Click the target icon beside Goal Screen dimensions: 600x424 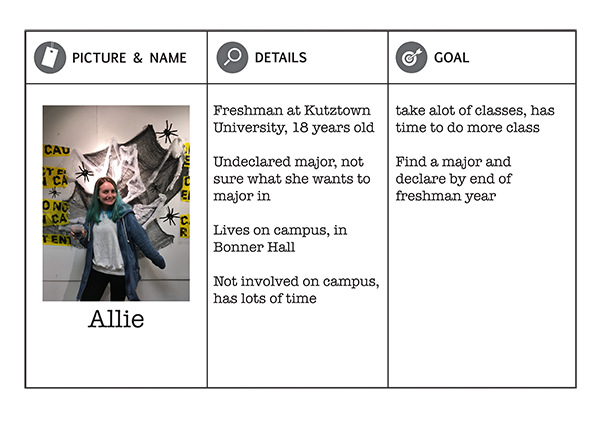coord(411,57)
